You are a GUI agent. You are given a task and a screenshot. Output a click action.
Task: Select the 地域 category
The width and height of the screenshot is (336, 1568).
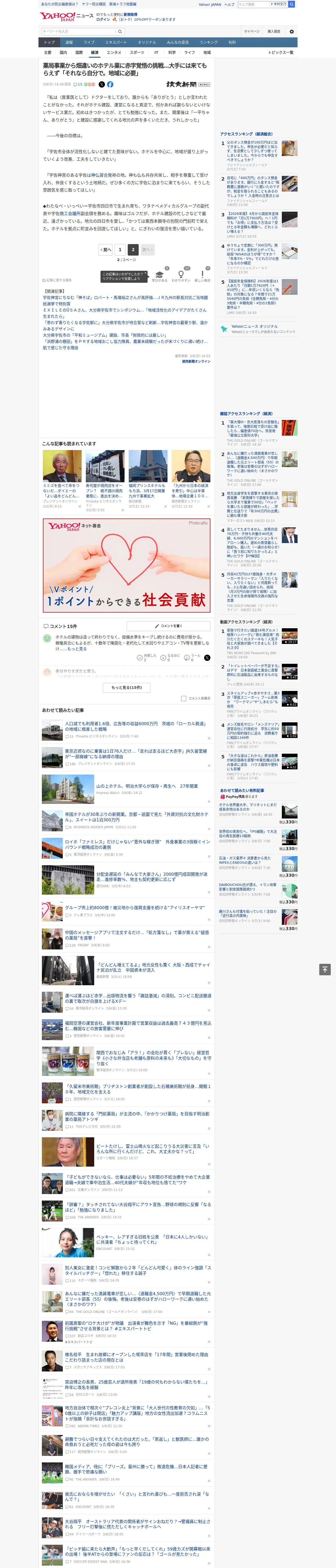tap(207, 52)
